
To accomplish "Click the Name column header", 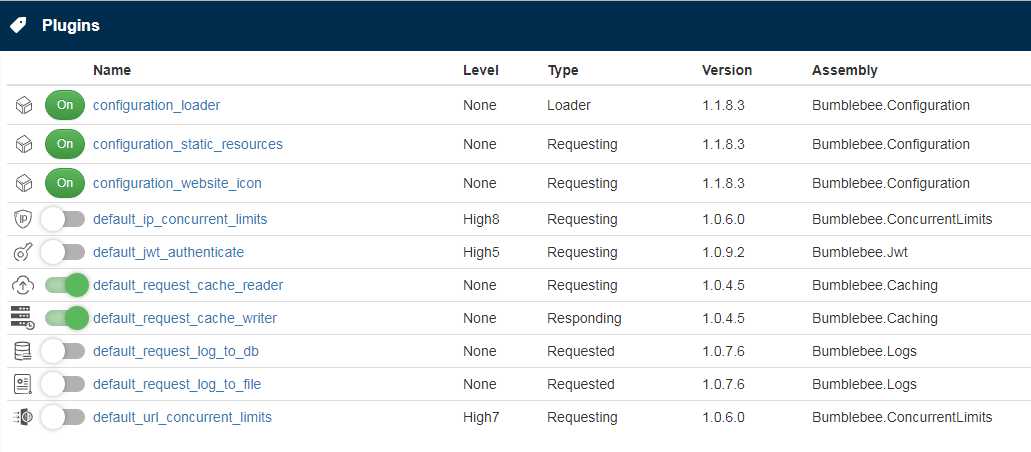I will coord(112,70).
